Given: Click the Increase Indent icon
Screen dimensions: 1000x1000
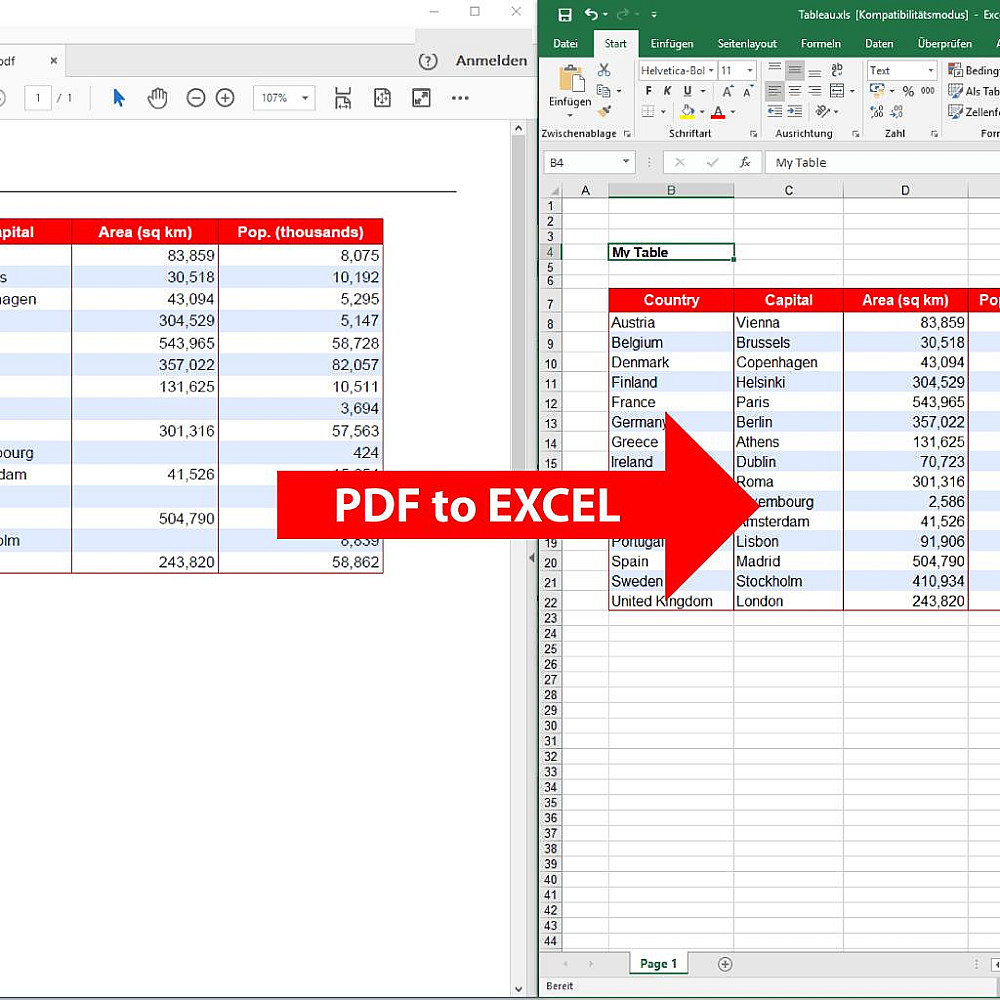Looking at the screenshot, I should [795, 112].
